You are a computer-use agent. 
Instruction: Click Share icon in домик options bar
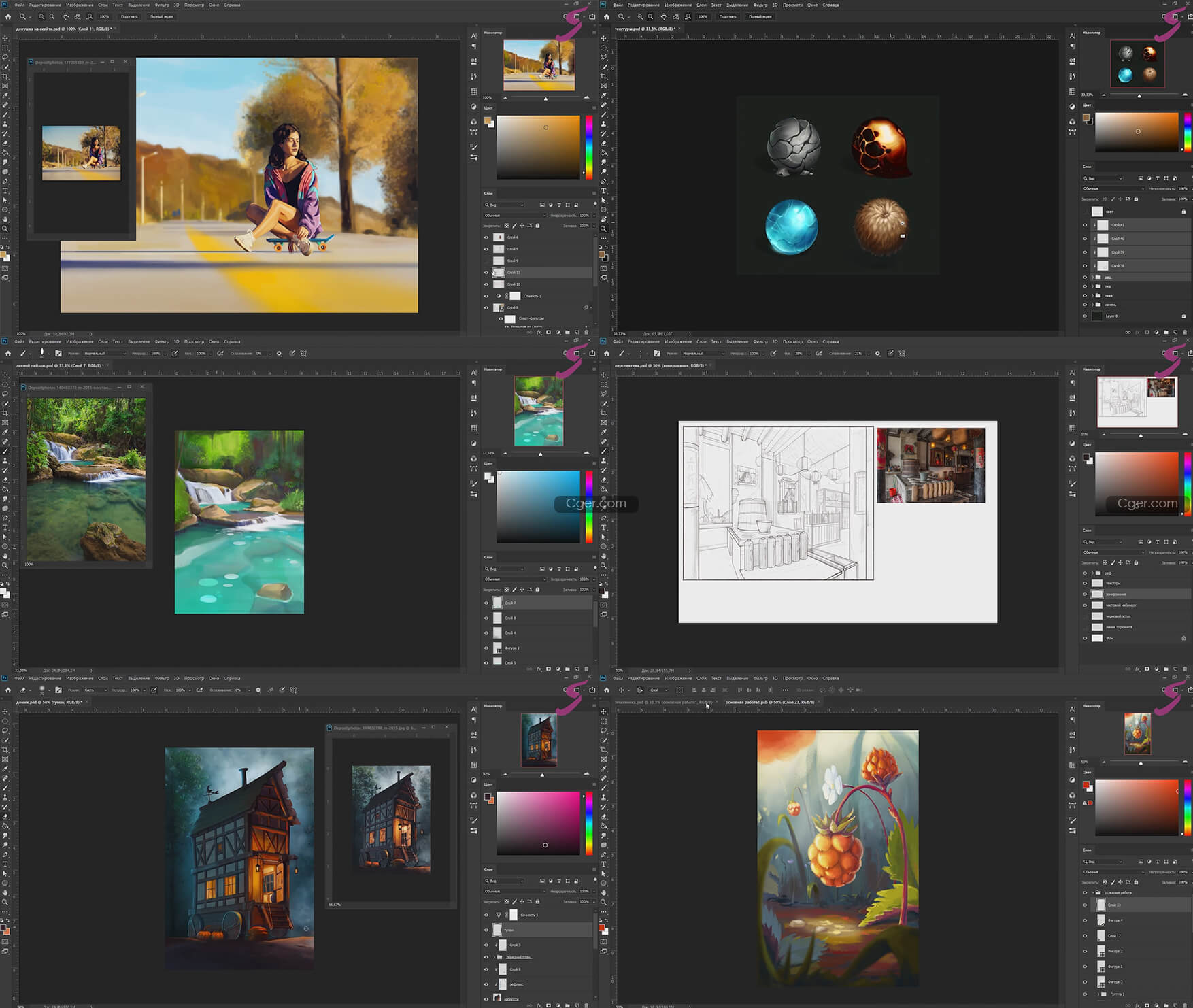592,690
